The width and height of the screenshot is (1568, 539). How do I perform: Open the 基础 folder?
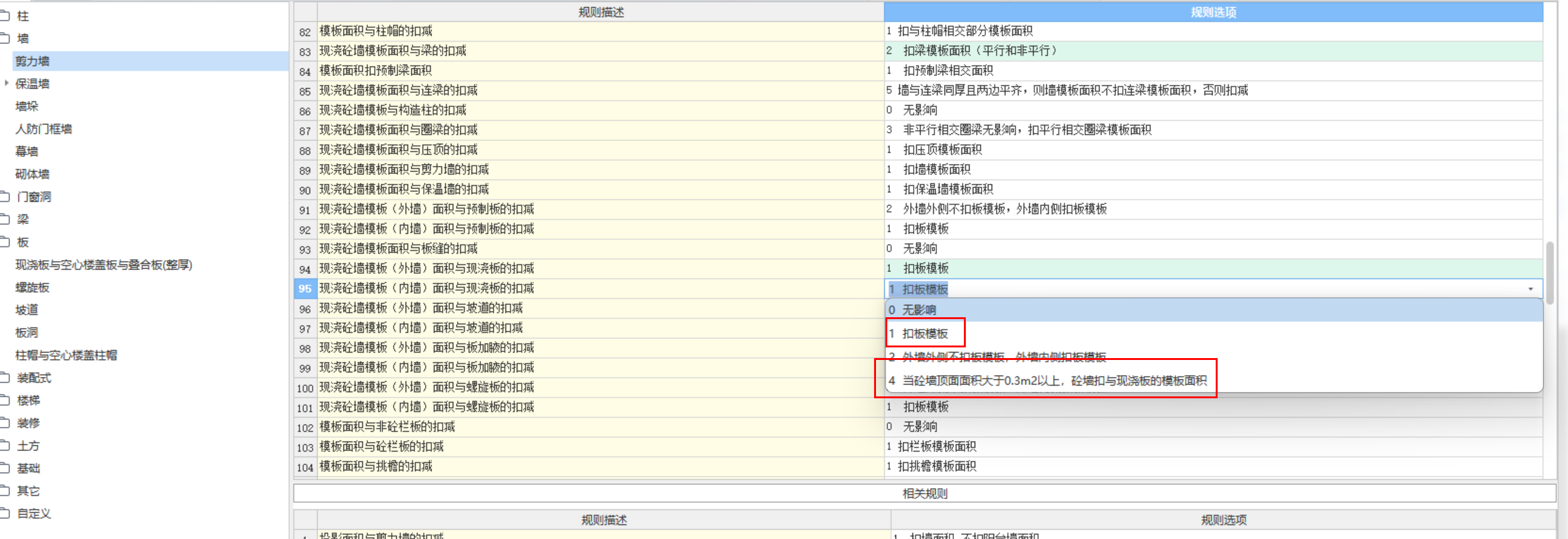[x=28, y=468]
